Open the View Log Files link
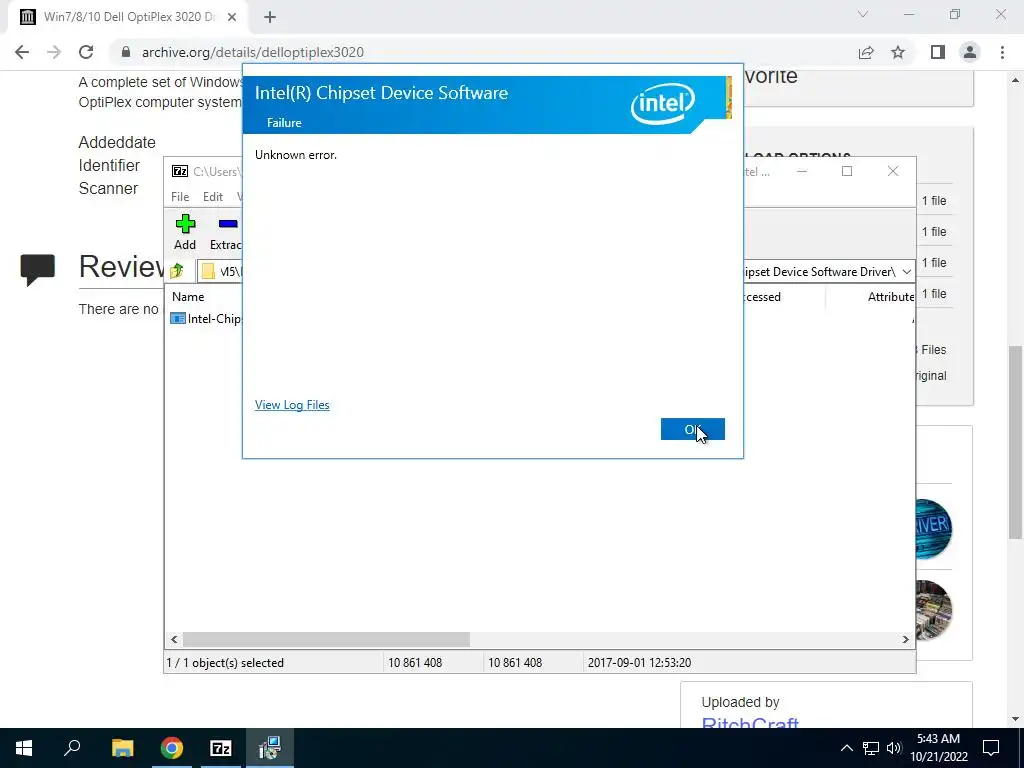Screen dimensions: 1024x768 (x=292, y=405)
